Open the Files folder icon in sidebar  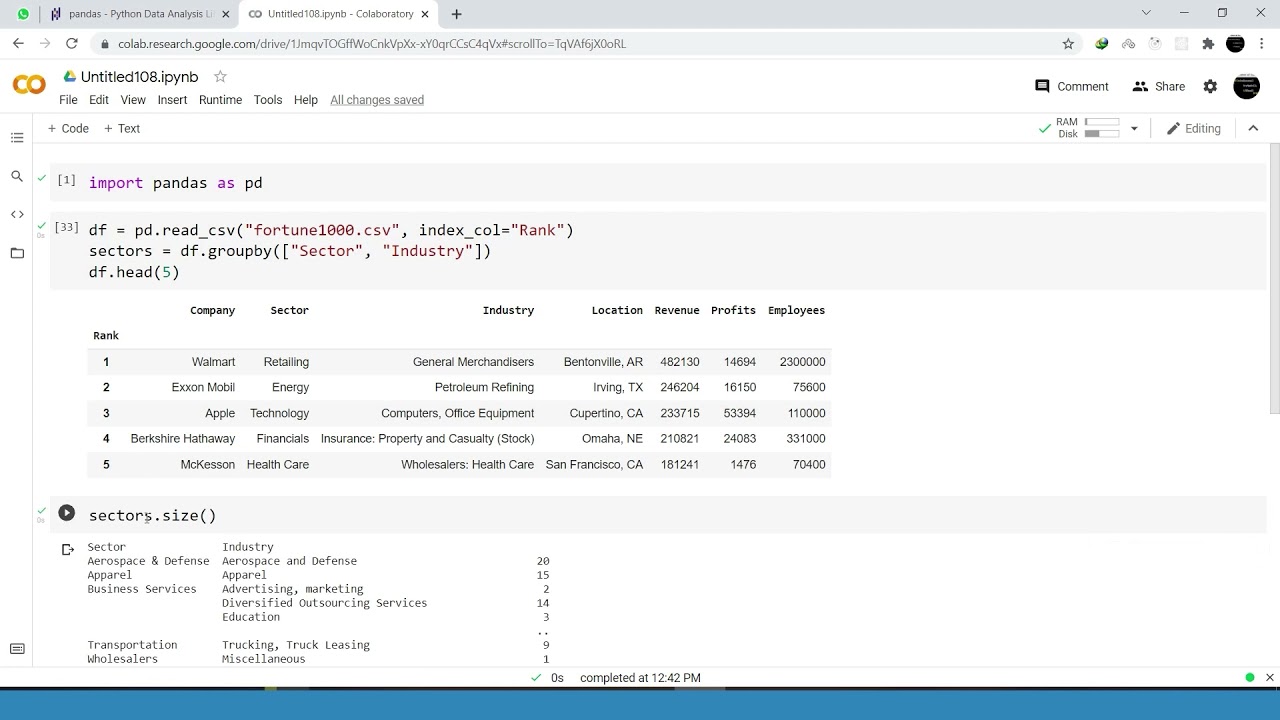point(17,253)
